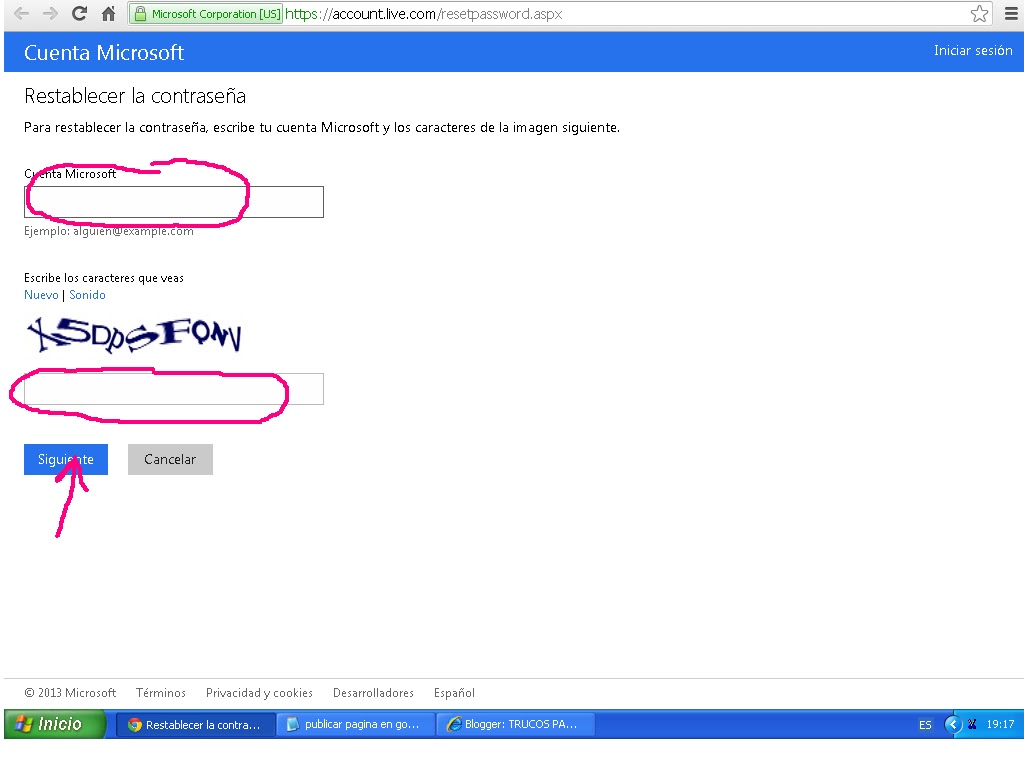
Task: Open the Términos footer link
Action: [x=161, y=693]
